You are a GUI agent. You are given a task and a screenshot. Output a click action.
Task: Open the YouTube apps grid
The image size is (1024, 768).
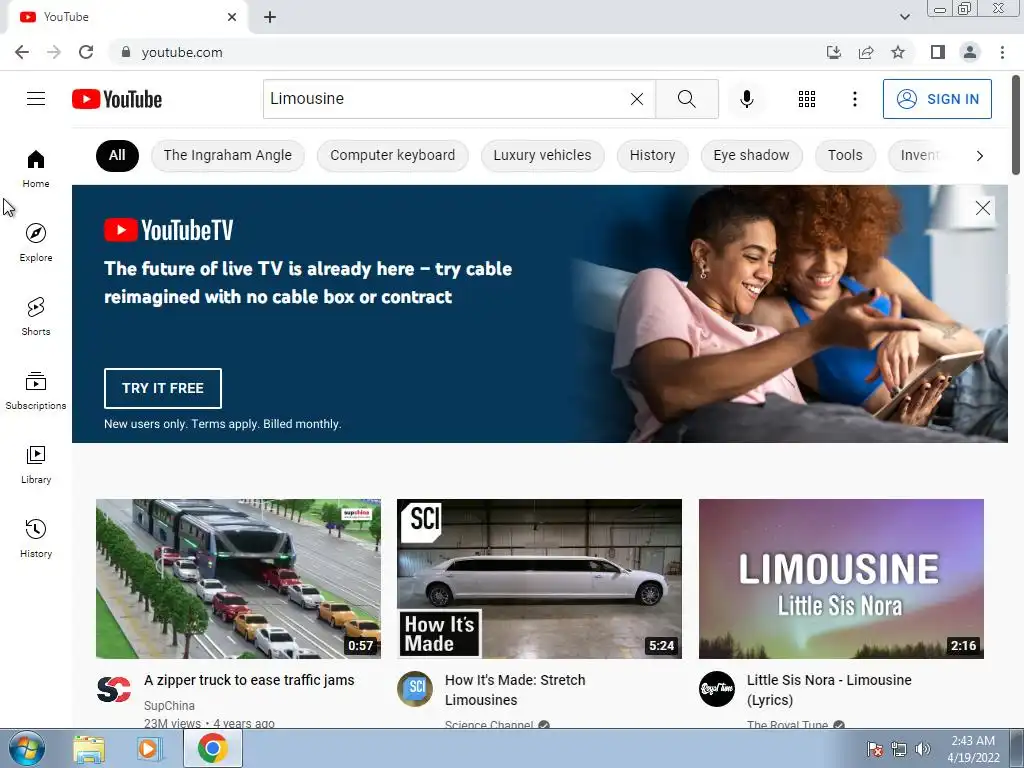[807, 99]
